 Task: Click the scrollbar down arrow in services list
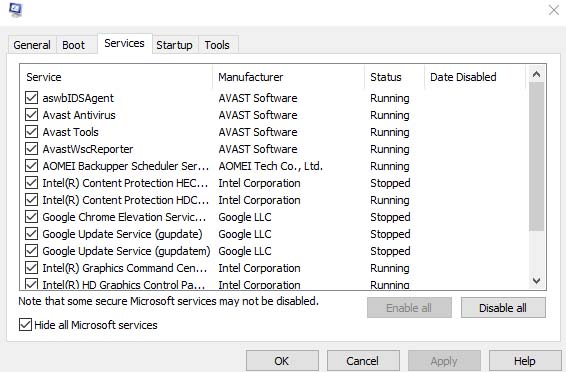coord(536,280)
